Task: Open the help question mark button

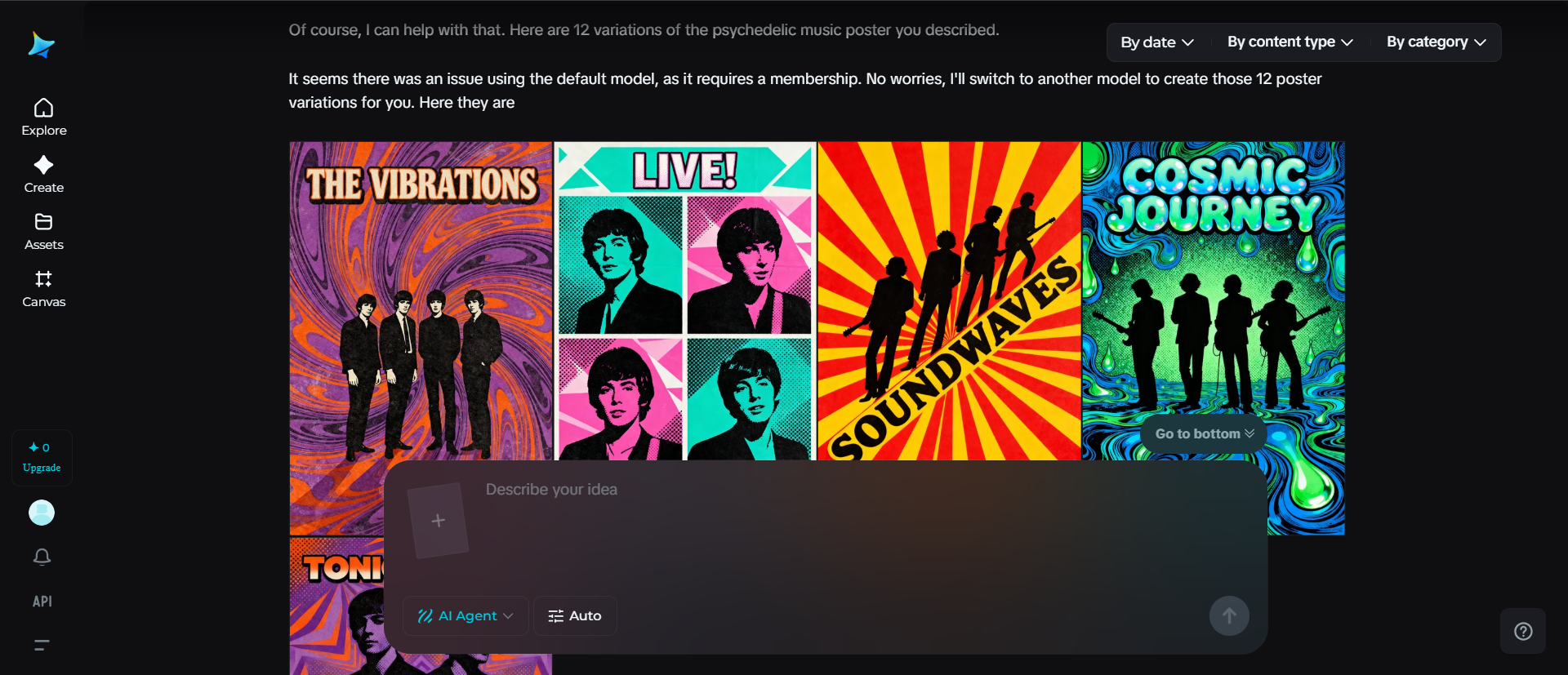Action: coord(1522,631)
